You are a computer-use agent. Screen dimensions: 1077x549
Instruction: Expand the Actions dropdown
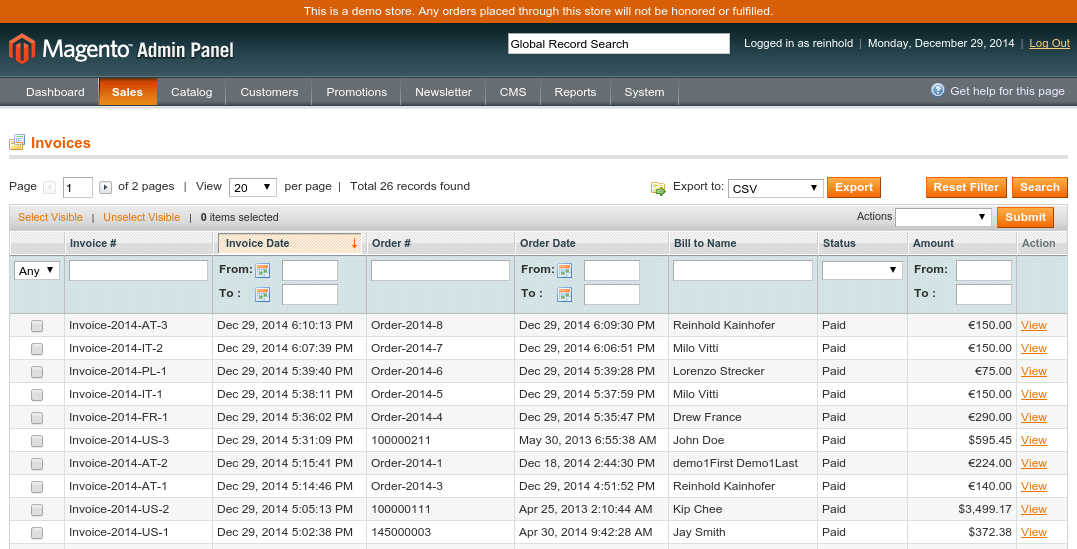pyautogui.click(x=942, y=217)
